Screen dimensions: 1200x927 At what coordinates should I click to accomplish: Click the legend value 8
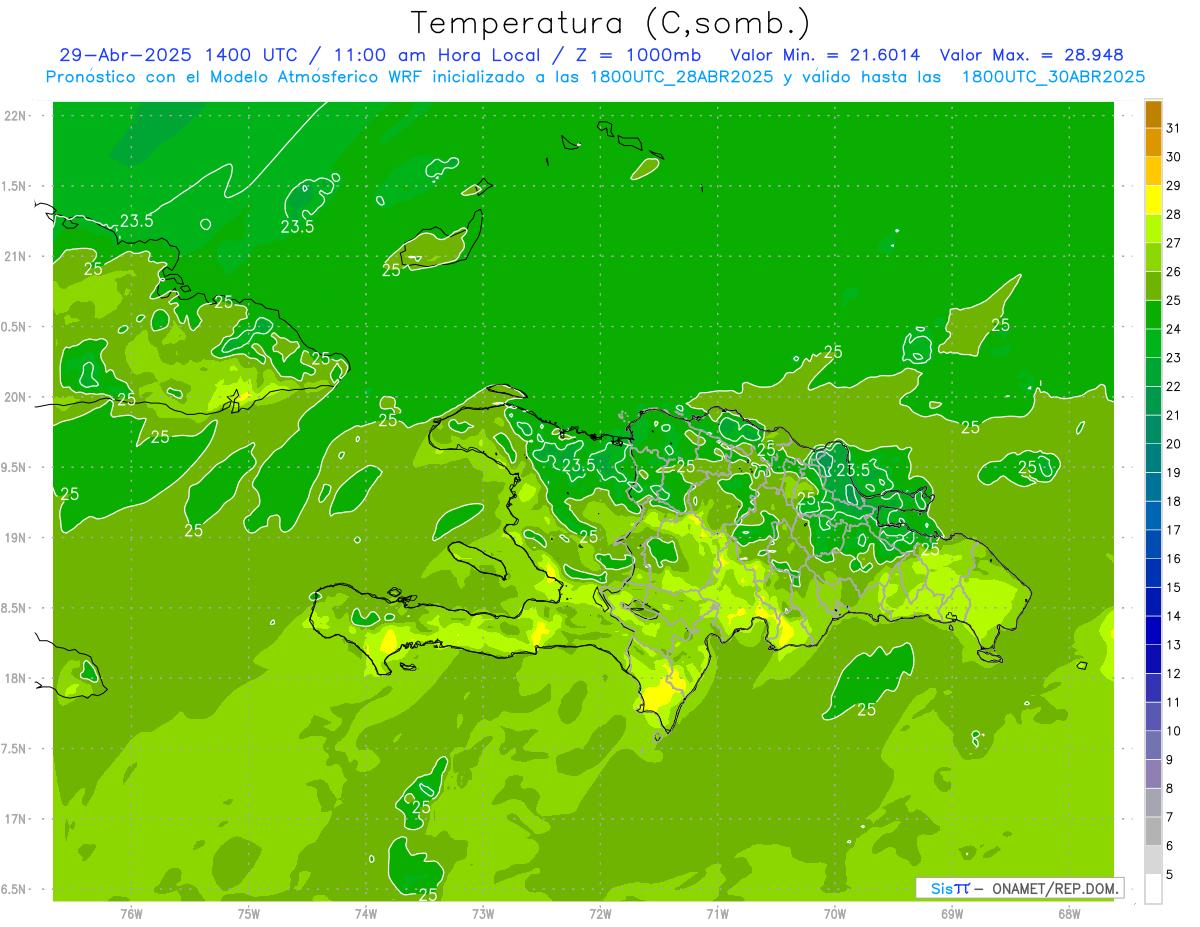(1170, 788)
